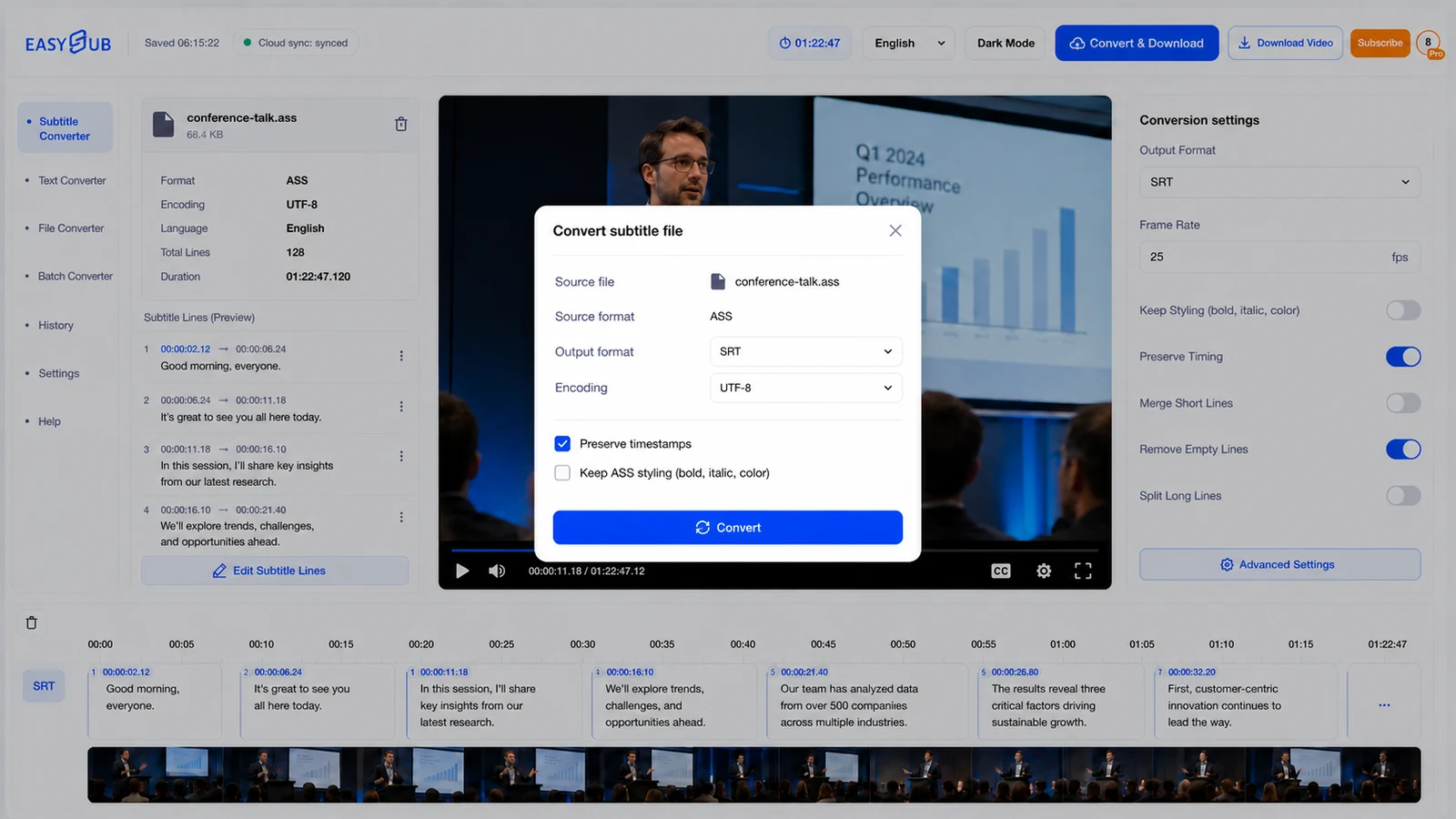
Task: Uncheck Preserve timestamps checkbox
Action: coord(562,444)
